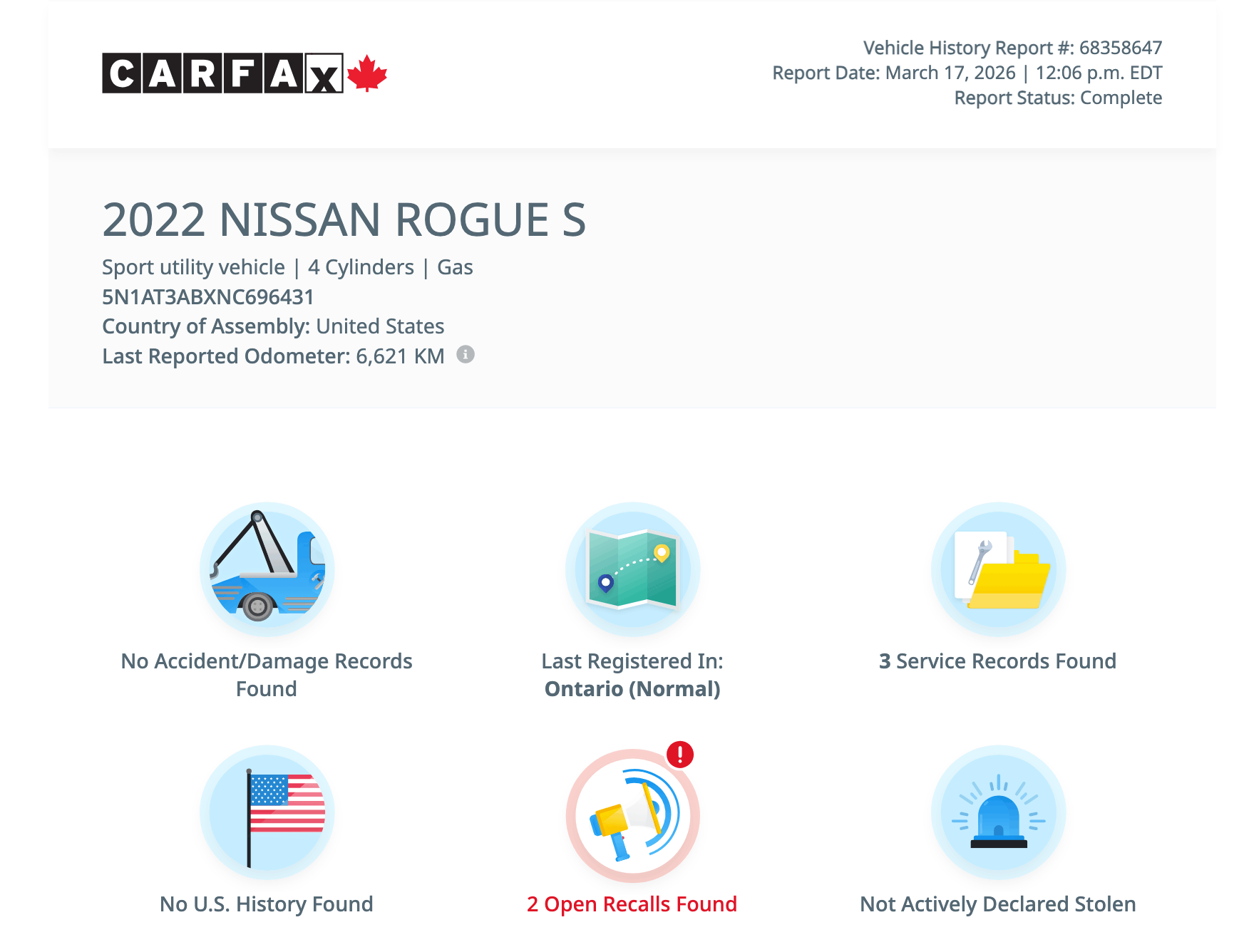The width and height of the screenshot is (1249, 952).
Task: Click the CARFAX logo
Action: [222, 73]
